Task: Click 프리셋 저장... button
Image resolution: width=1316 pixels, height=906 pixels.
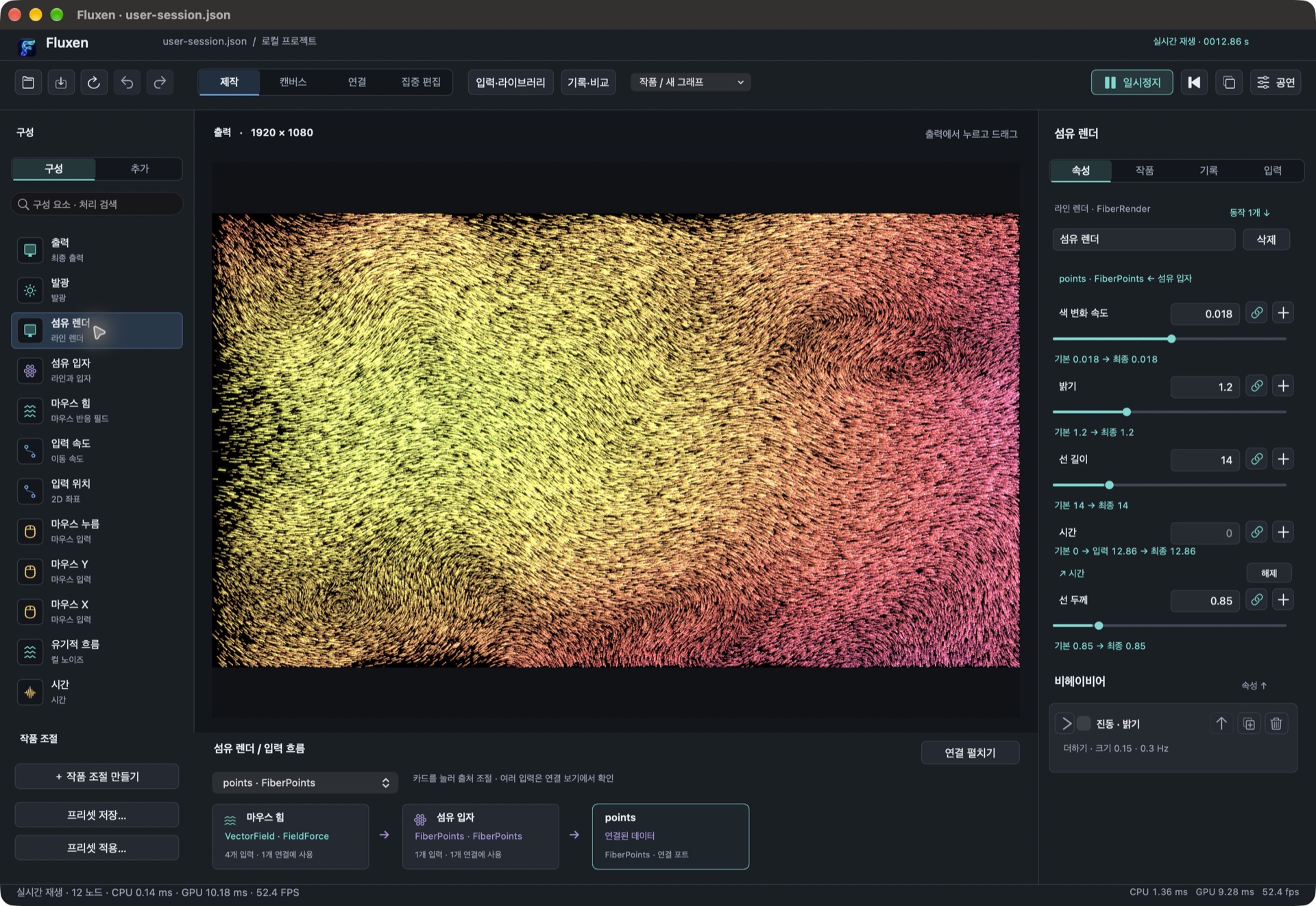Action: (97, 815)
